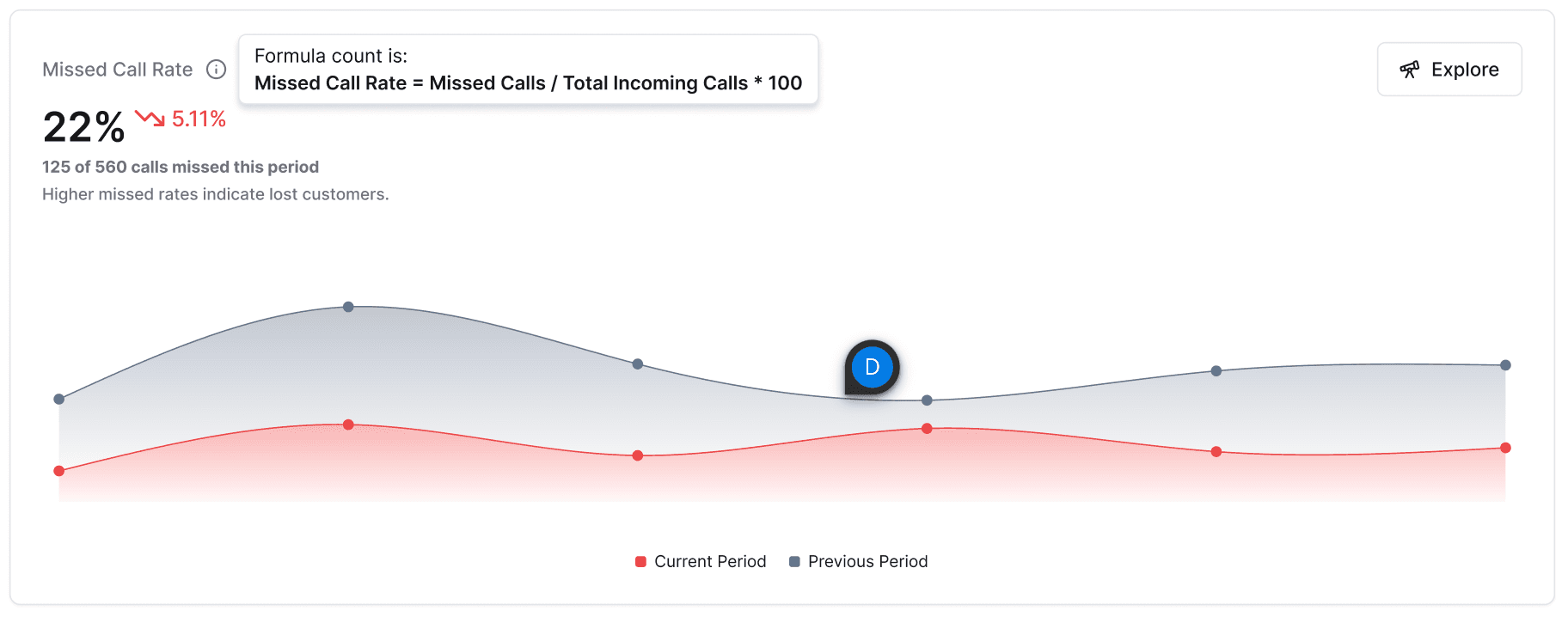Click the info icon beside Missed Call Rate
The image size is (1568, 617).
pos(217,70)
